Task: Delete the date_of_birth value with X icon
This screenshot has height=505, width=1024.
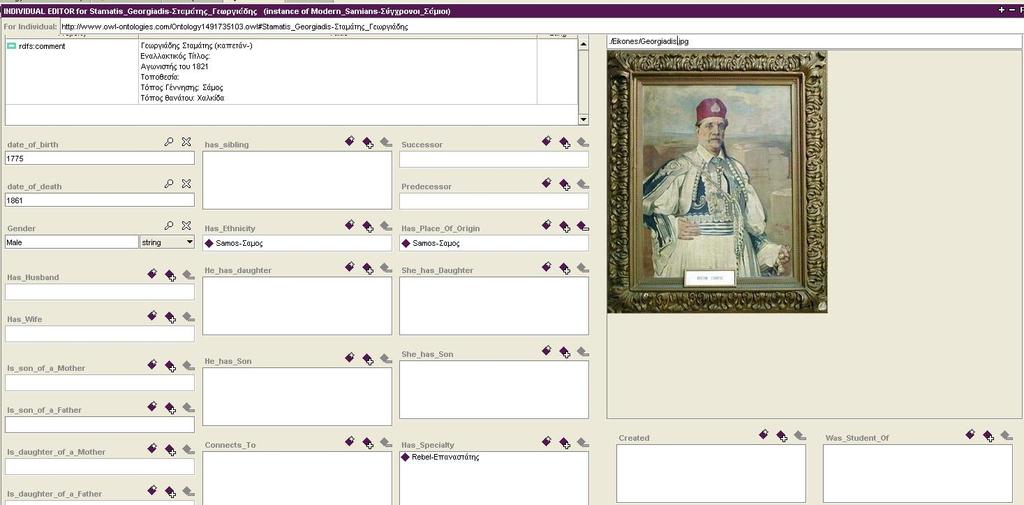Action: 186,141
